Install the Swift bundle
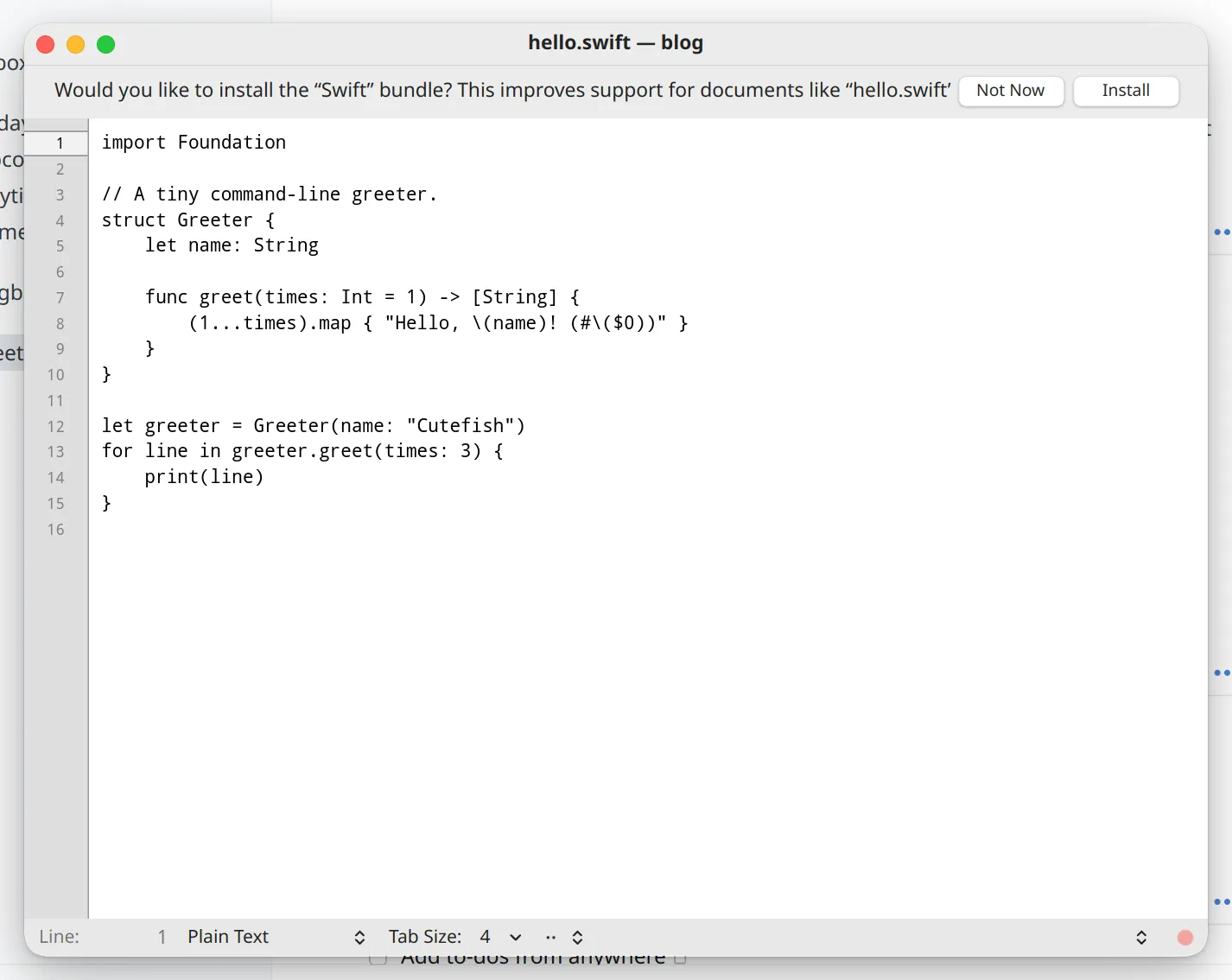Image resolution: width=1232 pixels, height=980 pixels. 1126,91
